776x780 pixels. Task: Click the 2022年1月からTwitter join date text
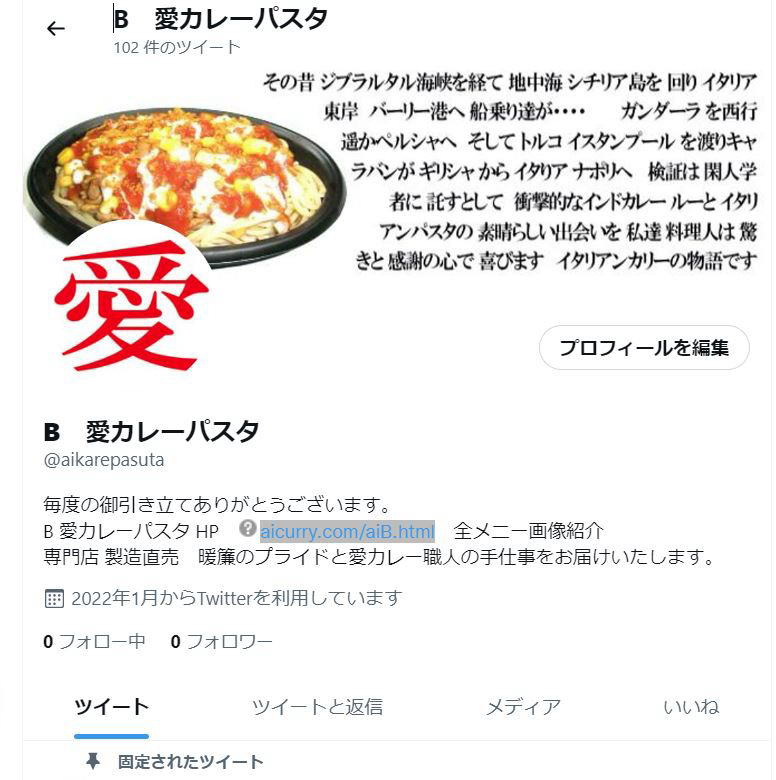pyautogui.click(x=236, y=598)
